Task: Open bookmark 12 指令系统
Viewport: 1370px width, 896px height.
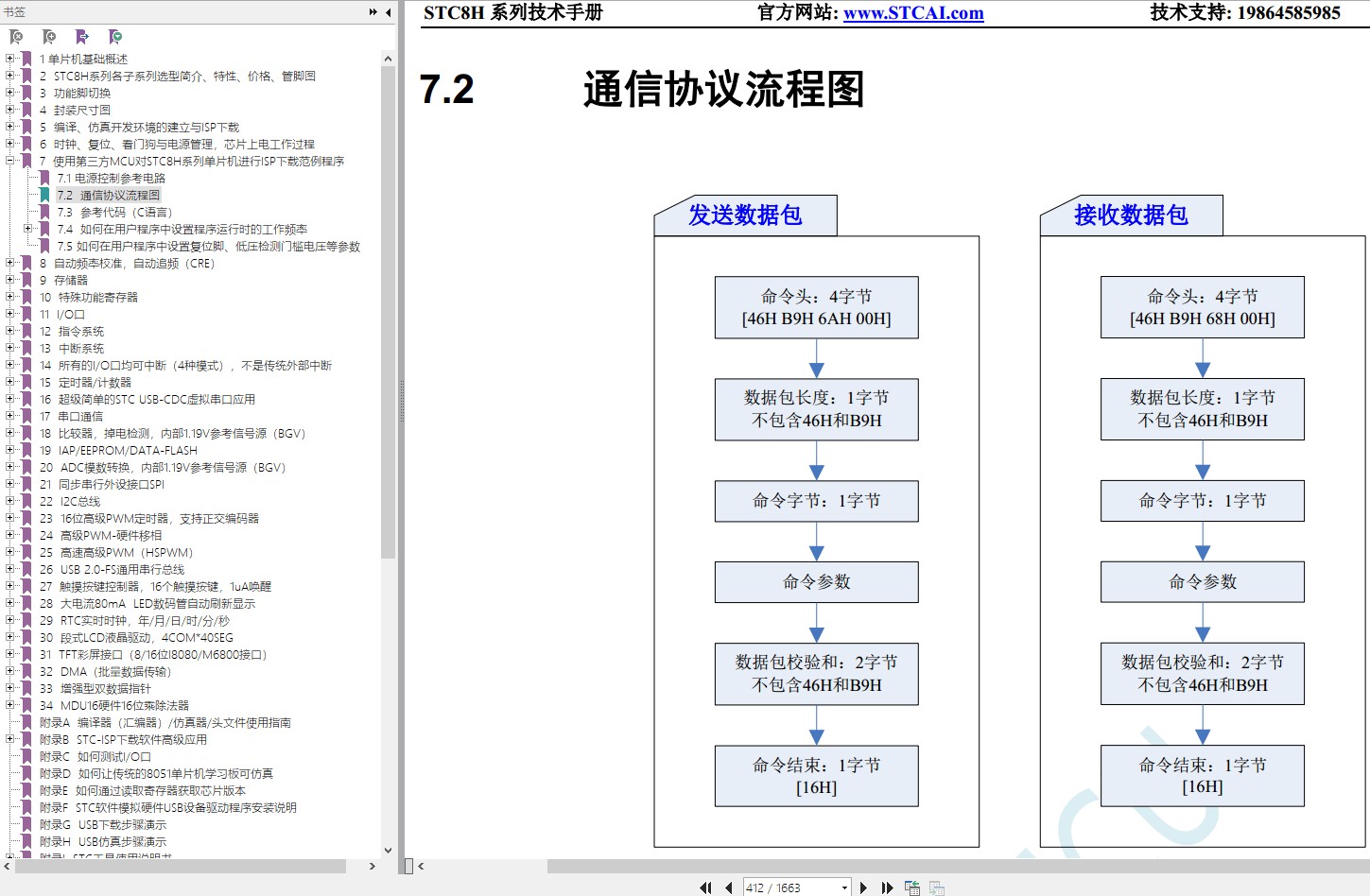Action: pos(72,331)
